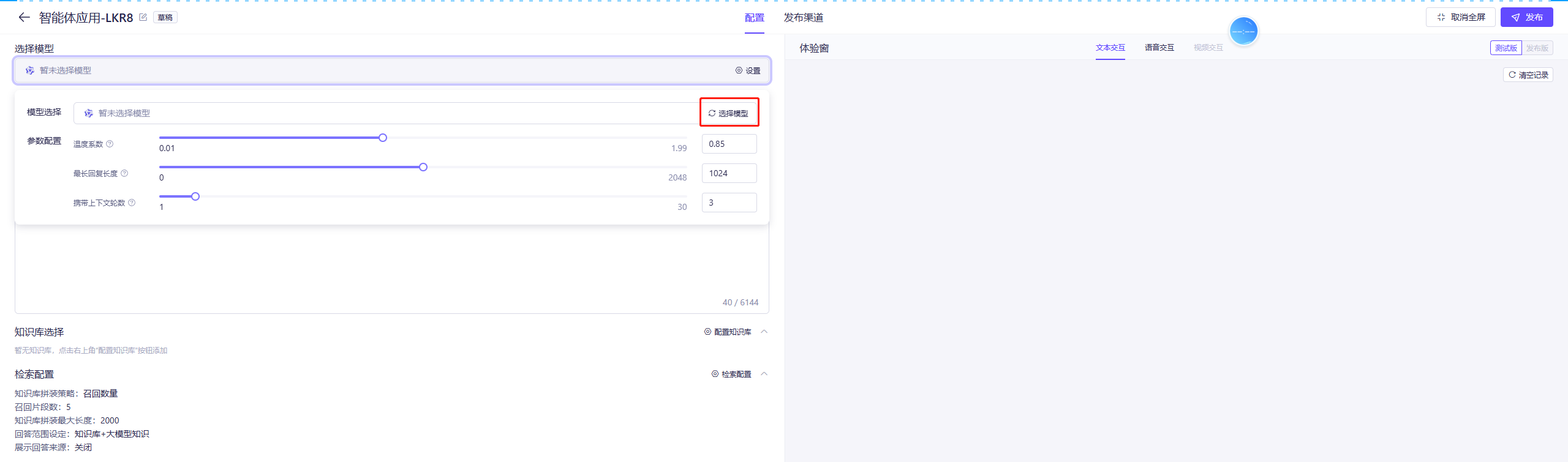Click the 40 / 6144 character counter
Screen dimensions: 1568x462
tap(740, 302)
